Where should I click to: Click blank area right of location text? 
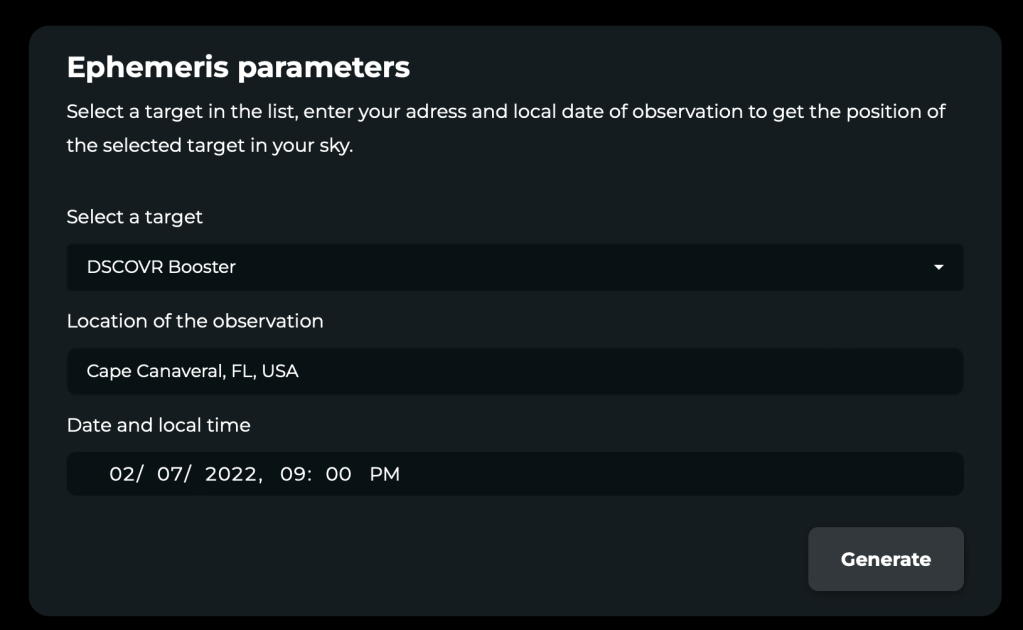[626, 371]
